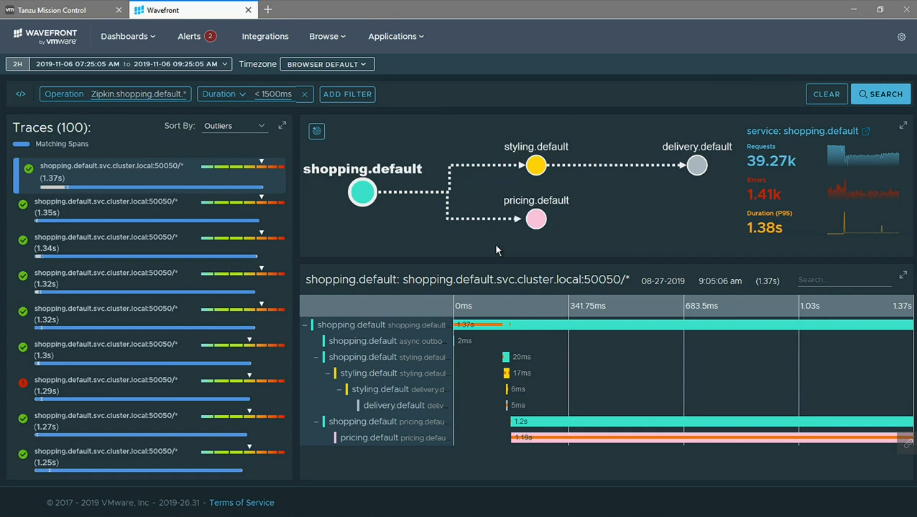This screenshot has height=517, width=917.
Task: Expand the trace detail panel
Action: click(x=903, y=275)
